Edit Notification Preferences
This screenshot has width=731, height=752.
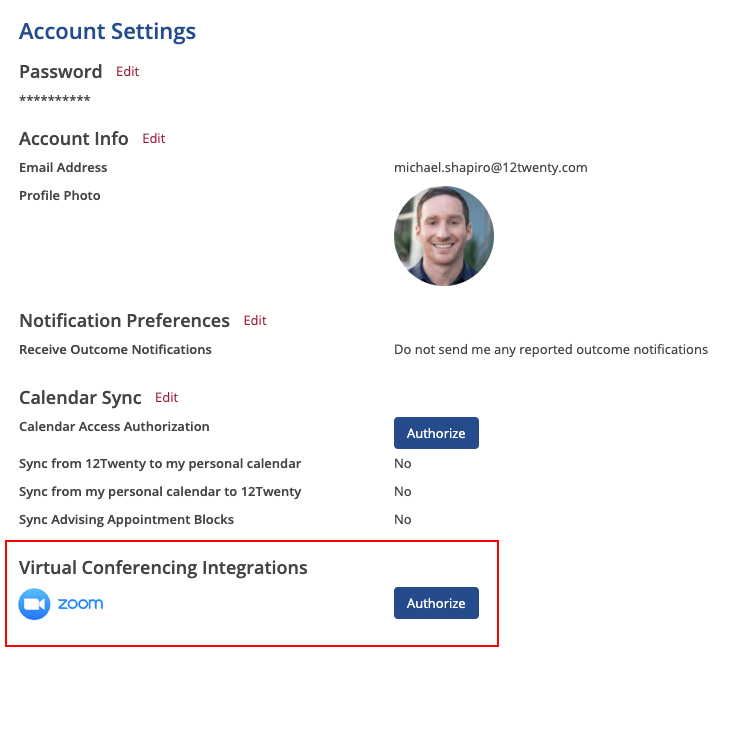(255, 321)
